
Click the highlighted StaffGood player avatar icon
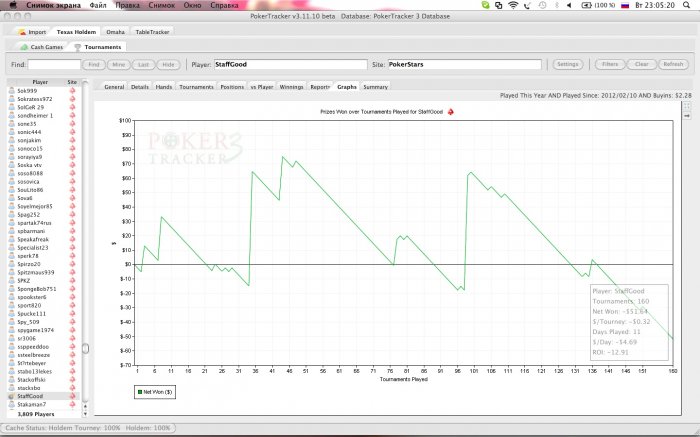point(12,396)
